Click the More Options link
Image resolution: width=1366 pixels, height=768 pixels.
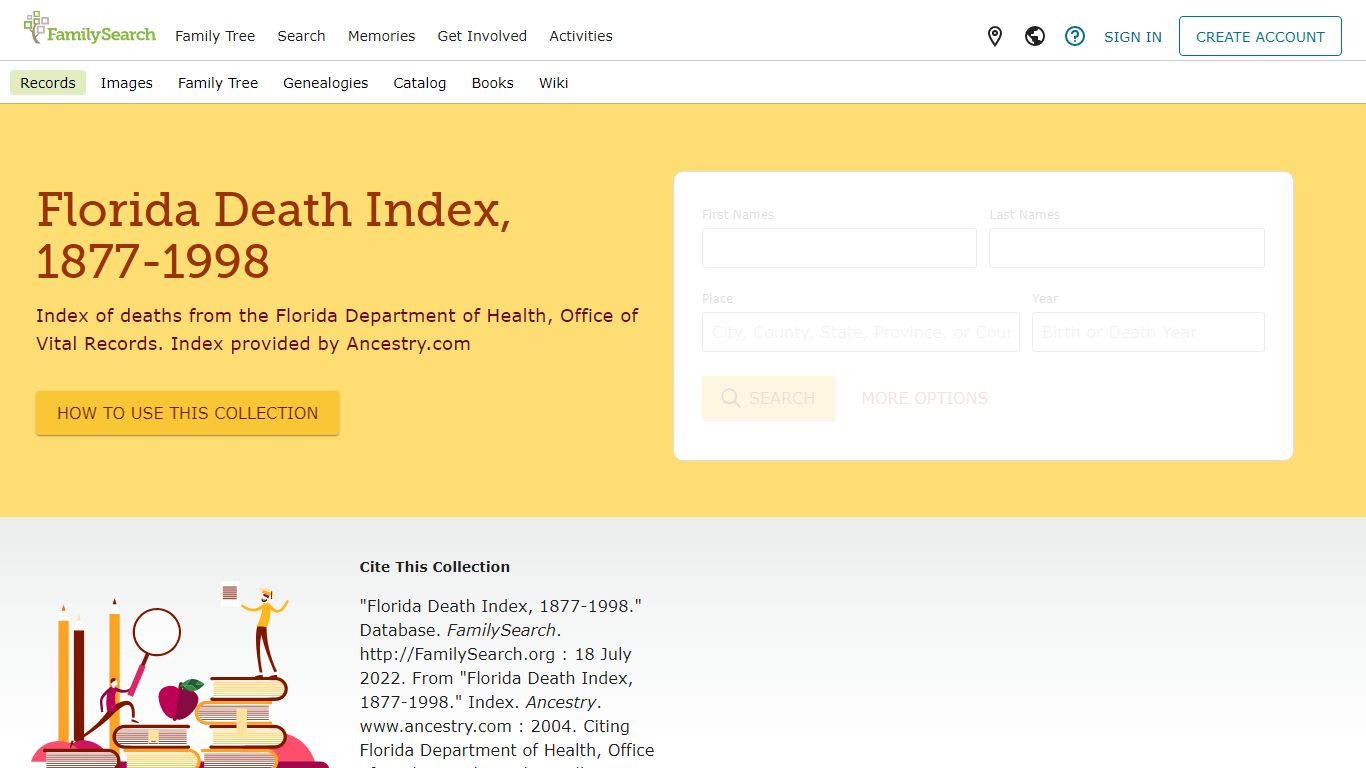click(925, 398)
